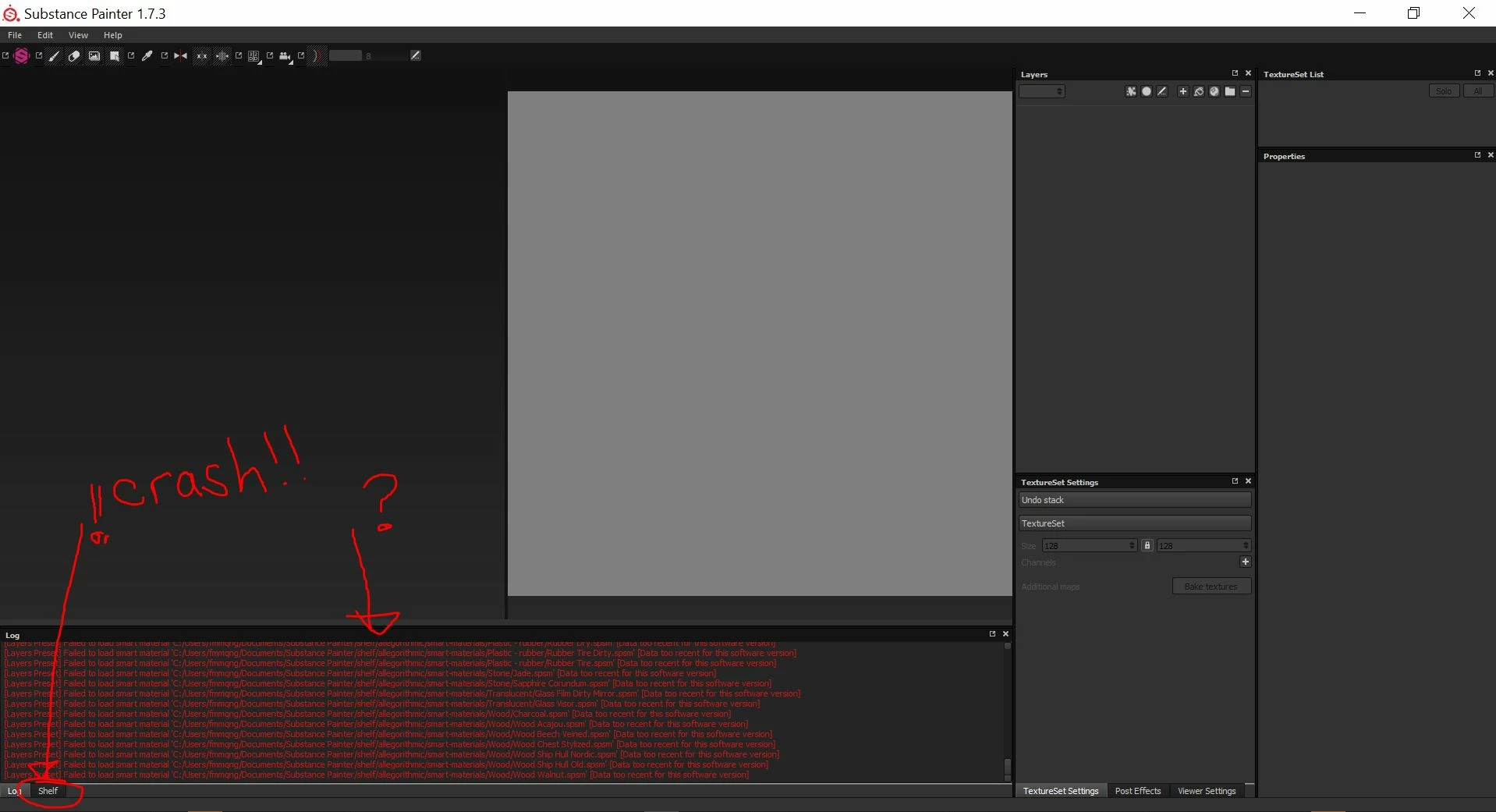The height and width of the screenshot is (812, 1496).
Task: Undock the Properties panel
Action: coord(1477,155)
